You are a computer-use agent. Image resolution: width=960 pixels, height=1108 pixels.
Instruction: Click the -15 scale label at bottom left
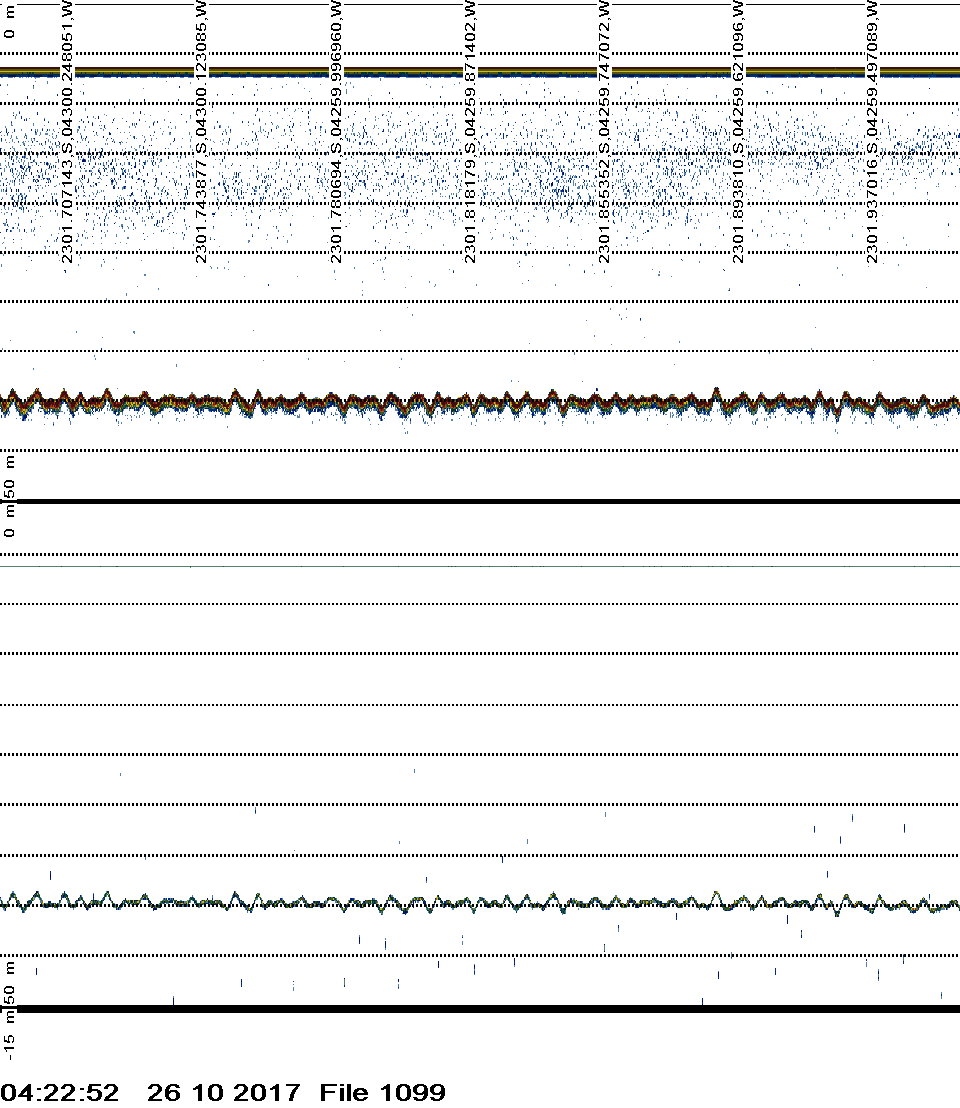point(10,1045)
